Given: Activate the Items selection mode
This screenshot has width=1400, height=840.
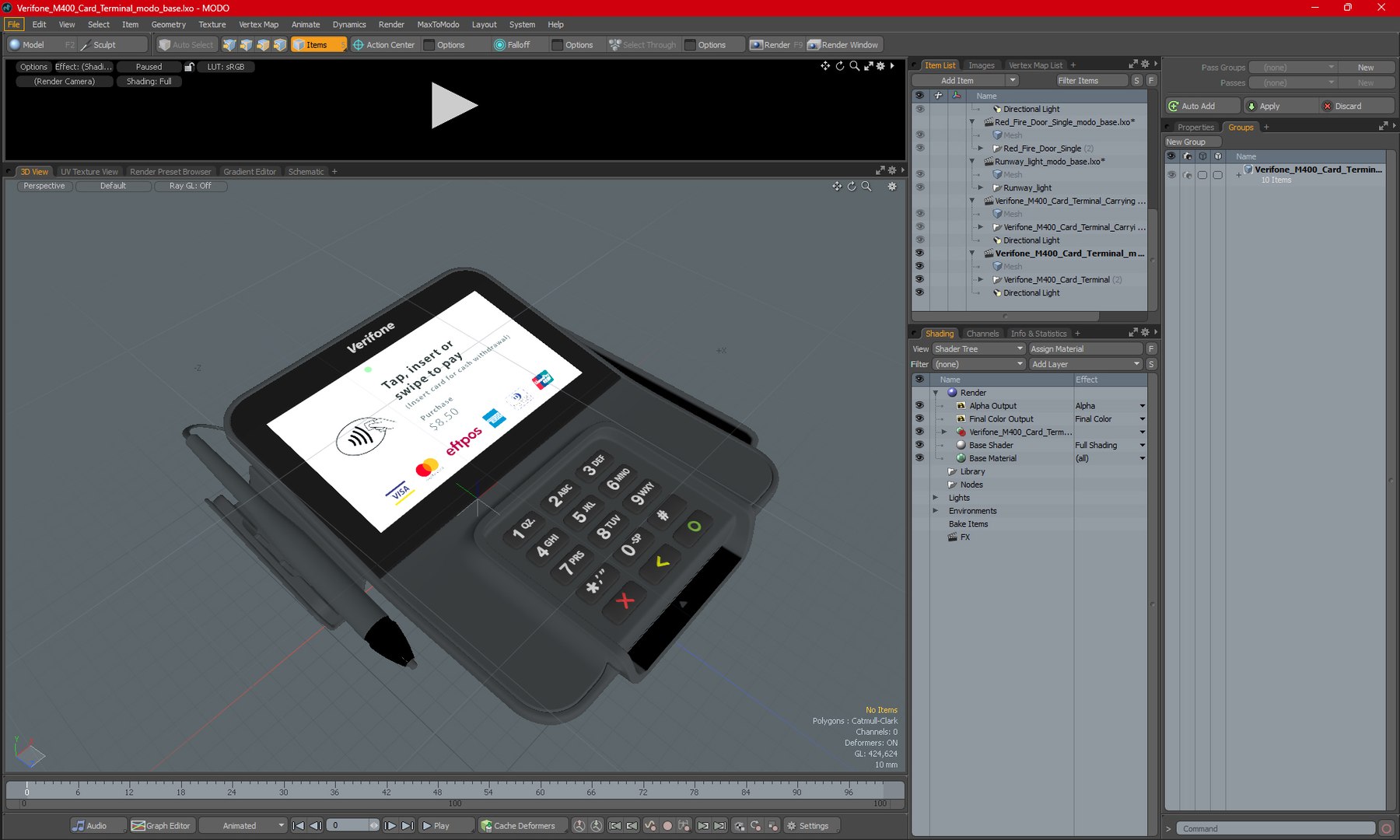Looking at the screenshot, I should point(318,44).
